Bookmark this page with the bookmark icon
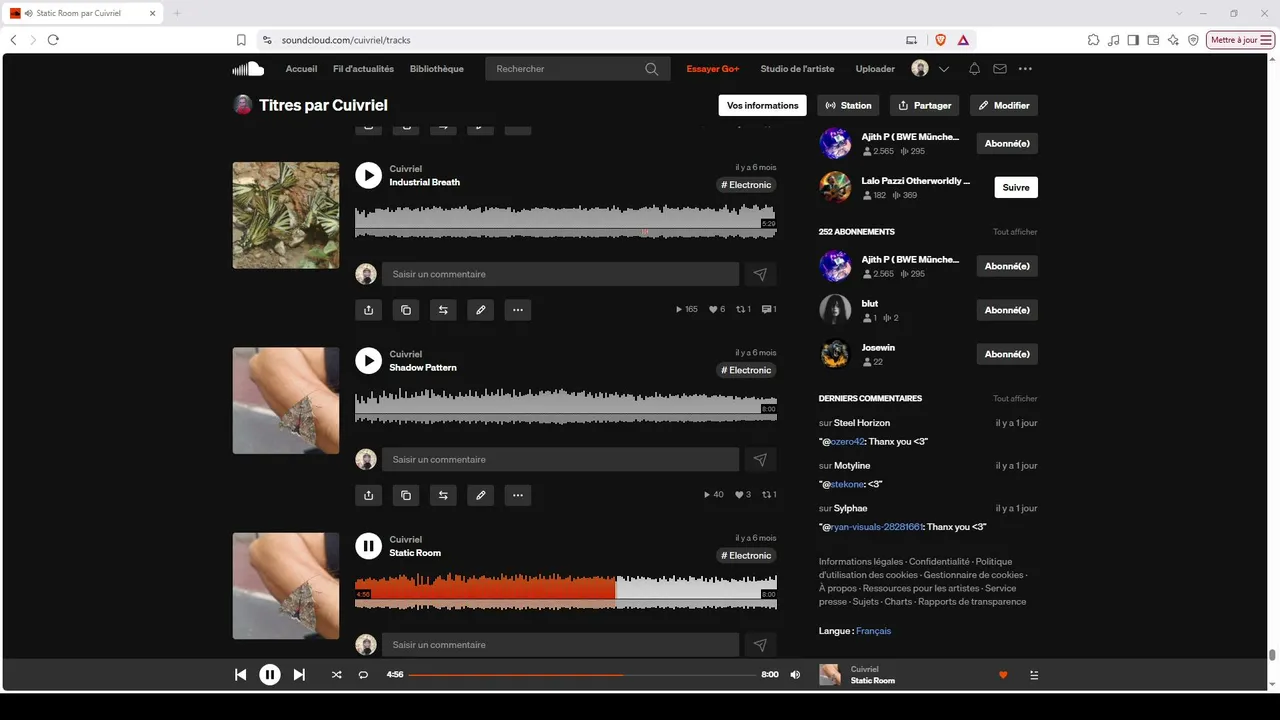 pyautogui.click(x=241, y=40)
